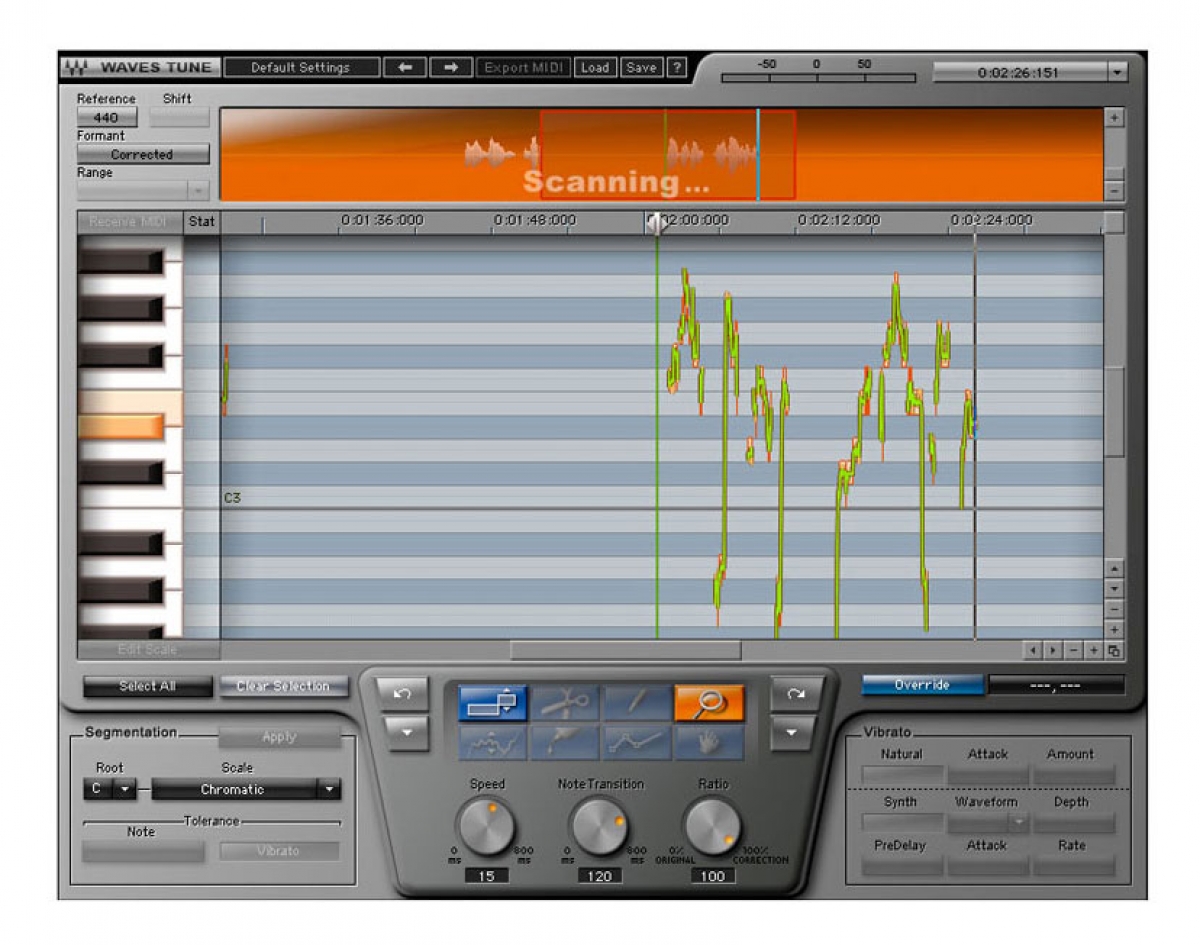Toggle the Formant Corrected button
This screenshot has height=945, width=1200.
click(143, 155)
